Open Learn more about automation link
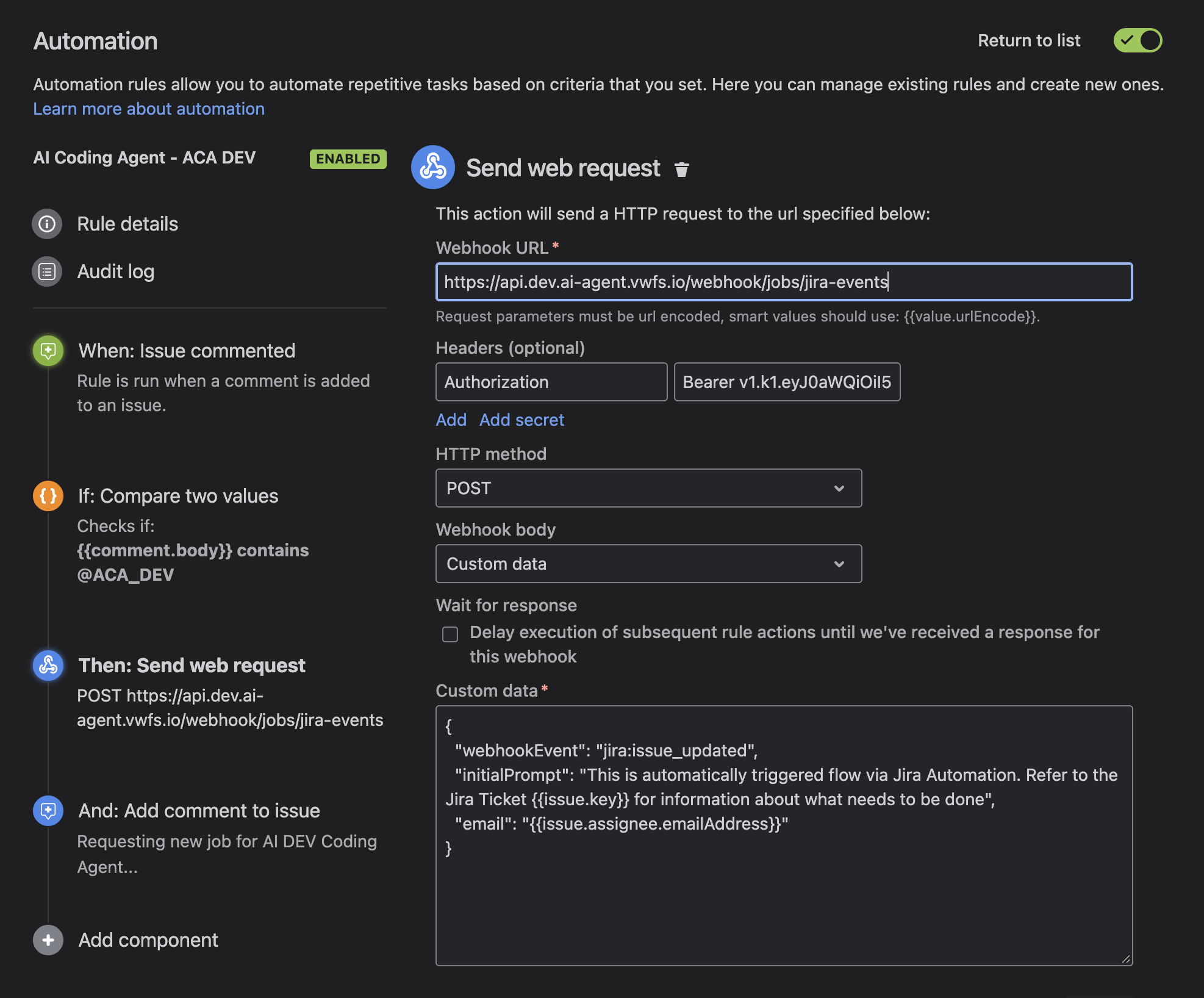 click(x=149, y=109)
